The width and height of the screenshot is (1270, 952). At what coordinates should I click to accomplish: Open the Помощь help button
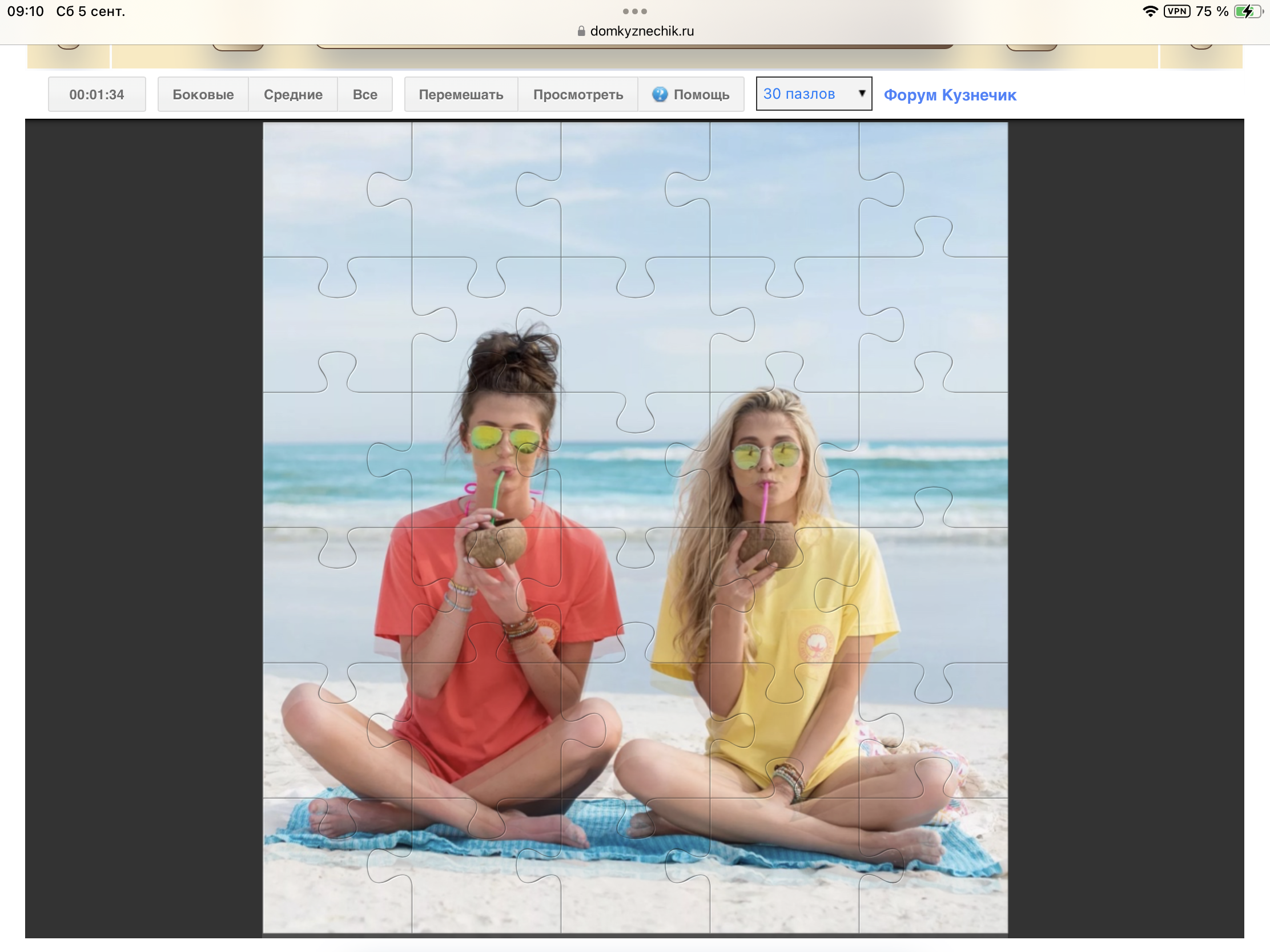[692, 94]
